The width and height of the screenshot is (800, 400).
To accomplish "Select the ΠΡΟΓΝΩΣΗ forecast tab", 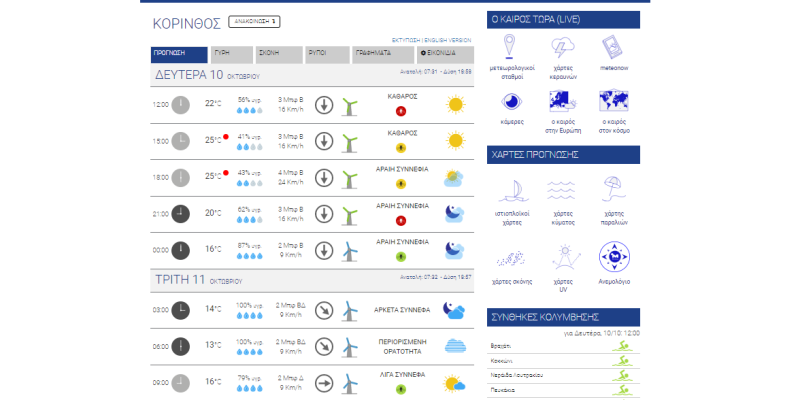I will pyautogui.click(x=180, y=53).
